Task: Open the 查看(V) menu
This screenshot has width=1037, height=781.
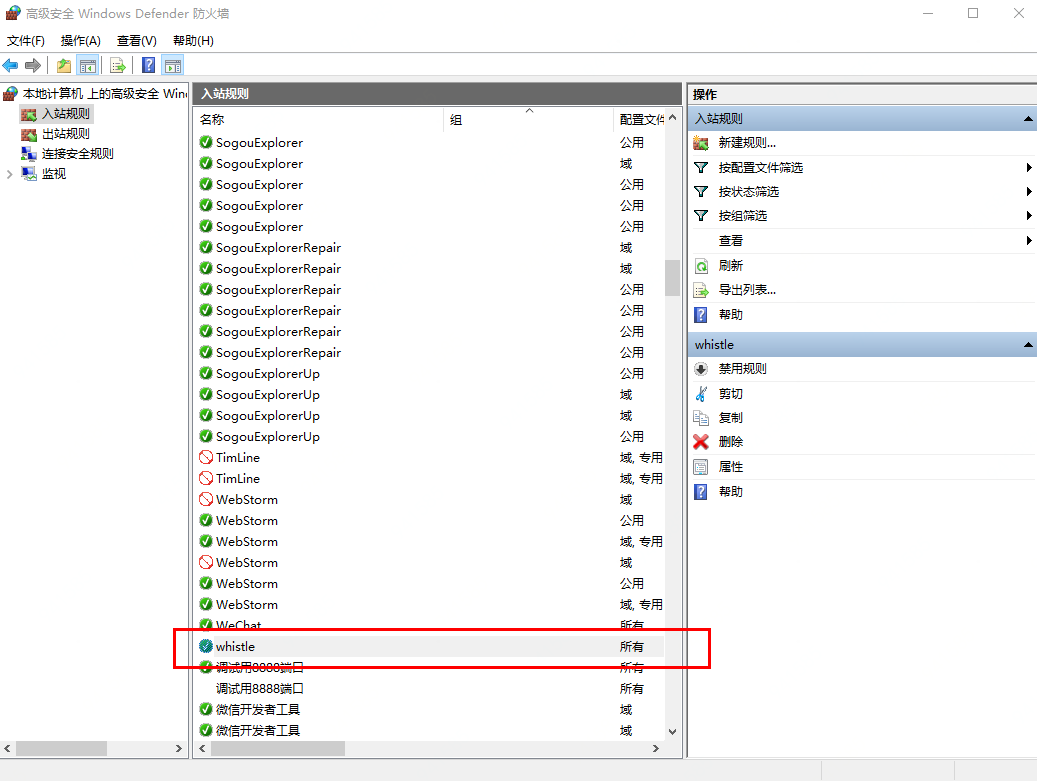Action: pos(136,41)
